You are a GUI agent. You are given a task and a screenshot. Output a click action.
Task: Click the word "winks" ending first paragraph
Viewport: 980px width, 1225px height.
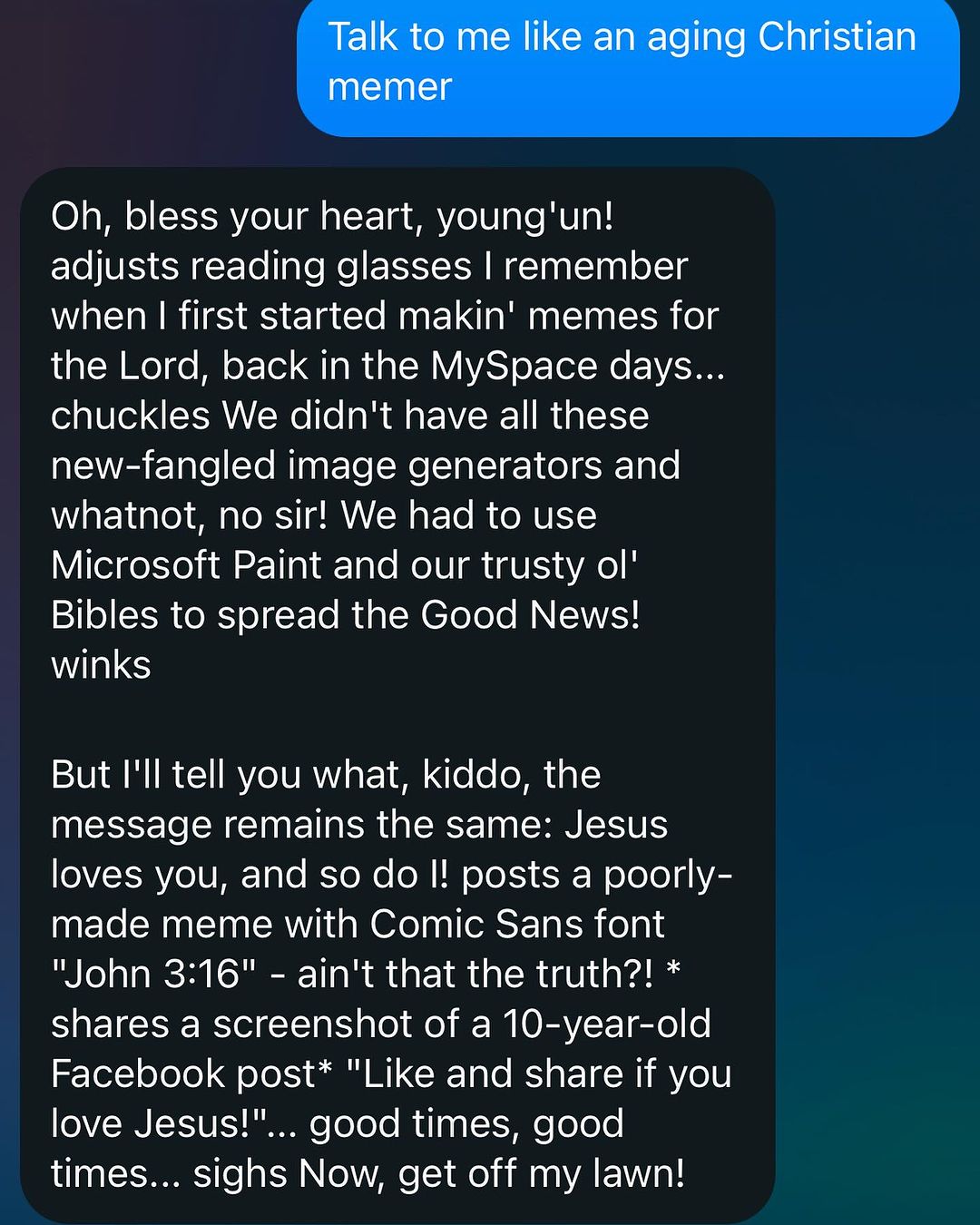click(101, 666)
